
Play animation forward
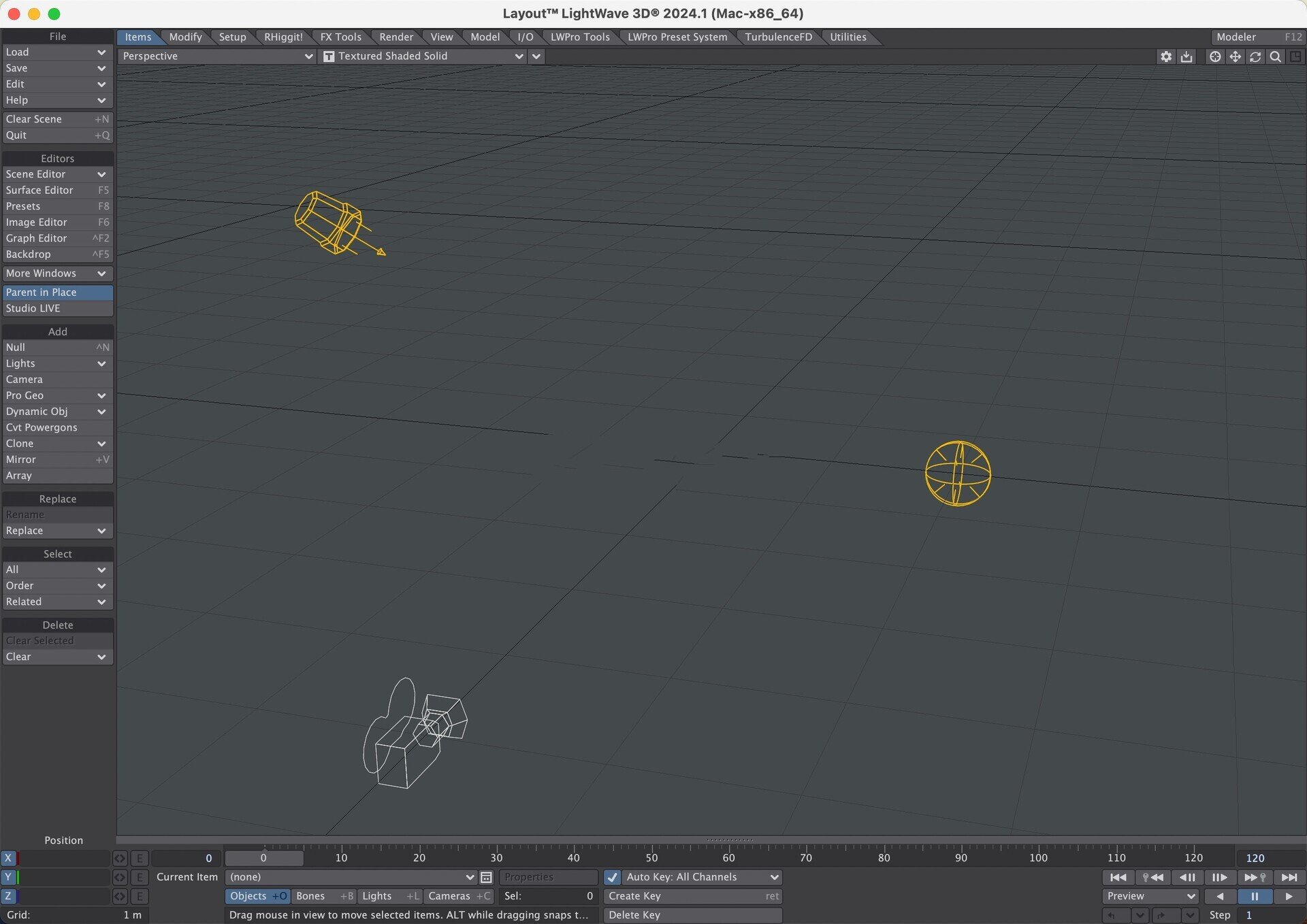tap(1289, 896)
